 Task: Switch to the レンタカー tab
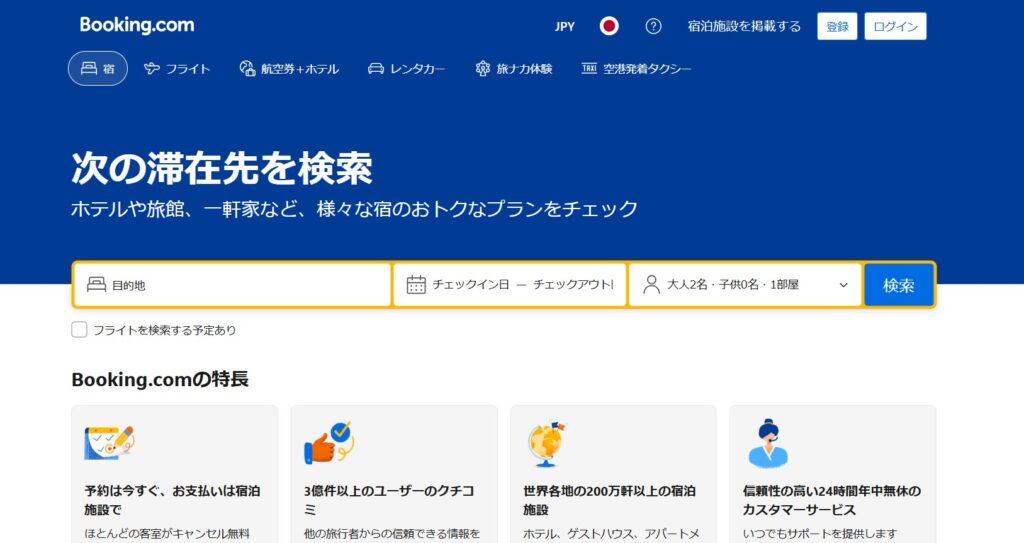(406, 68)
